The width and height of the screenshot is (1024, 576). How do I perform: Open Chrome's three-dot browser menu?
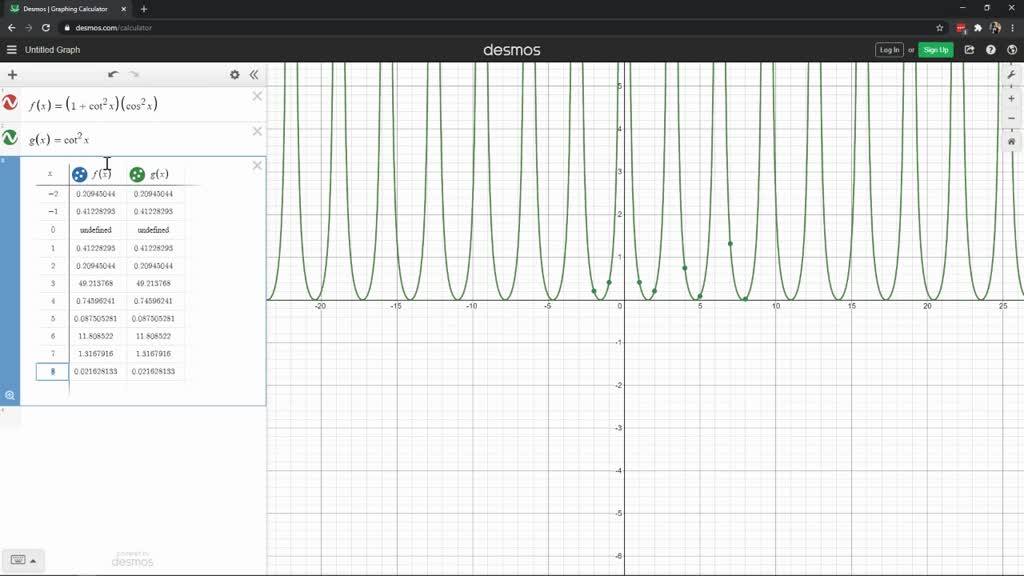click(x=1012, y=28)
